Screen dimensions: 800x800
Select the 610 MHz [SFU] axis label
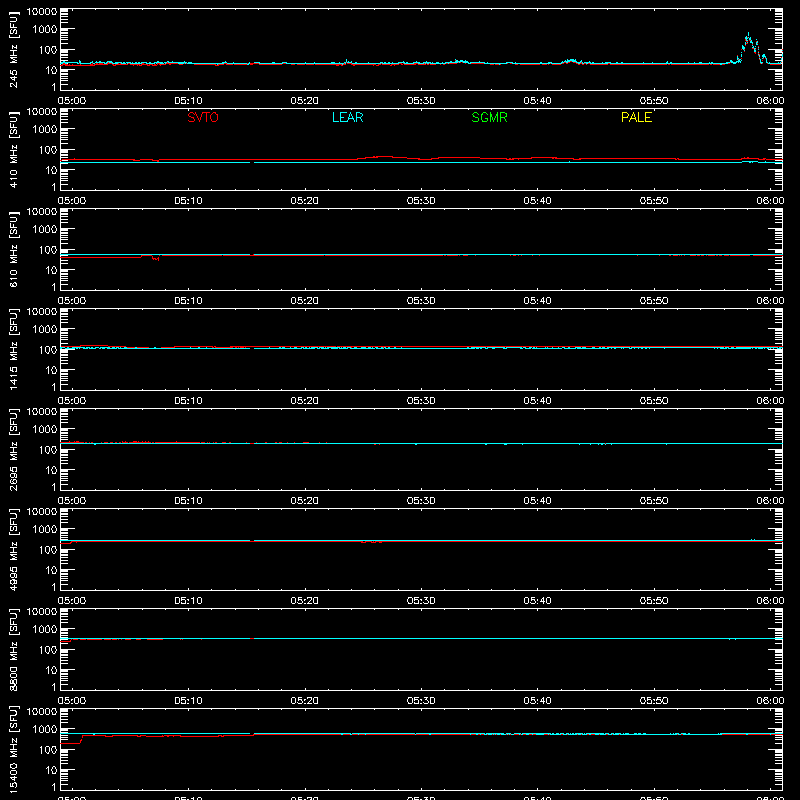(x=13, y=250)
